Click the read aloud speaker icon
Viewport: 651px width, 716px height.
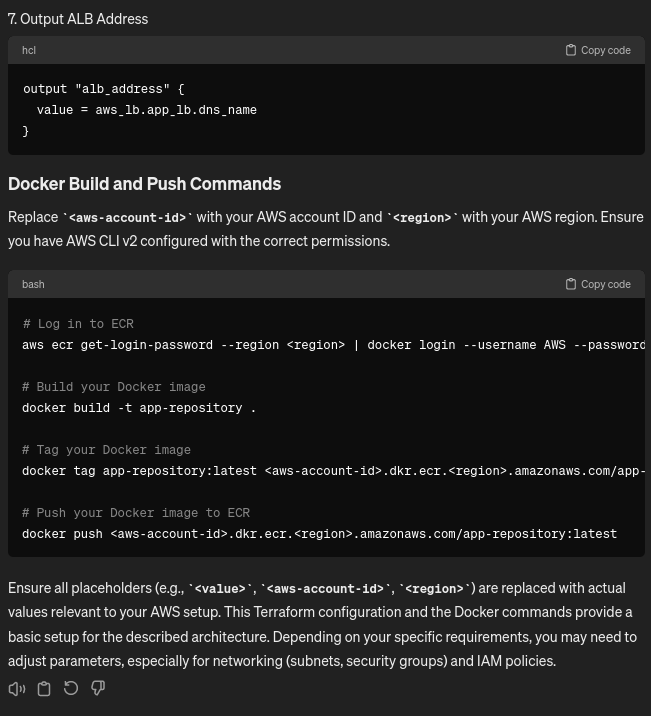[x=17, y=689]
